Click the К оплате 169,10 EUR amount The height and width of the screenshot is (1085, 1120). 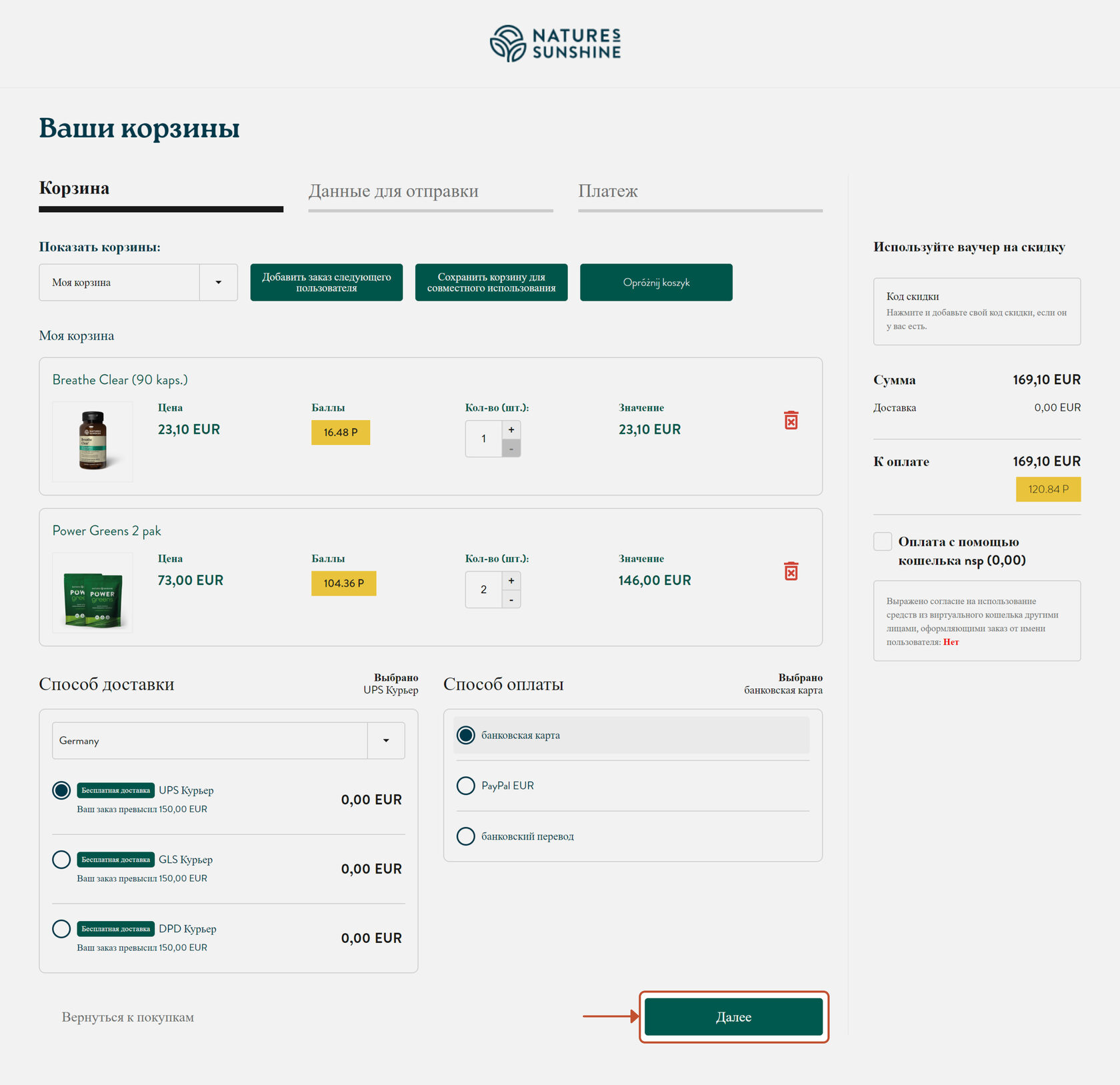[1047, 461]
